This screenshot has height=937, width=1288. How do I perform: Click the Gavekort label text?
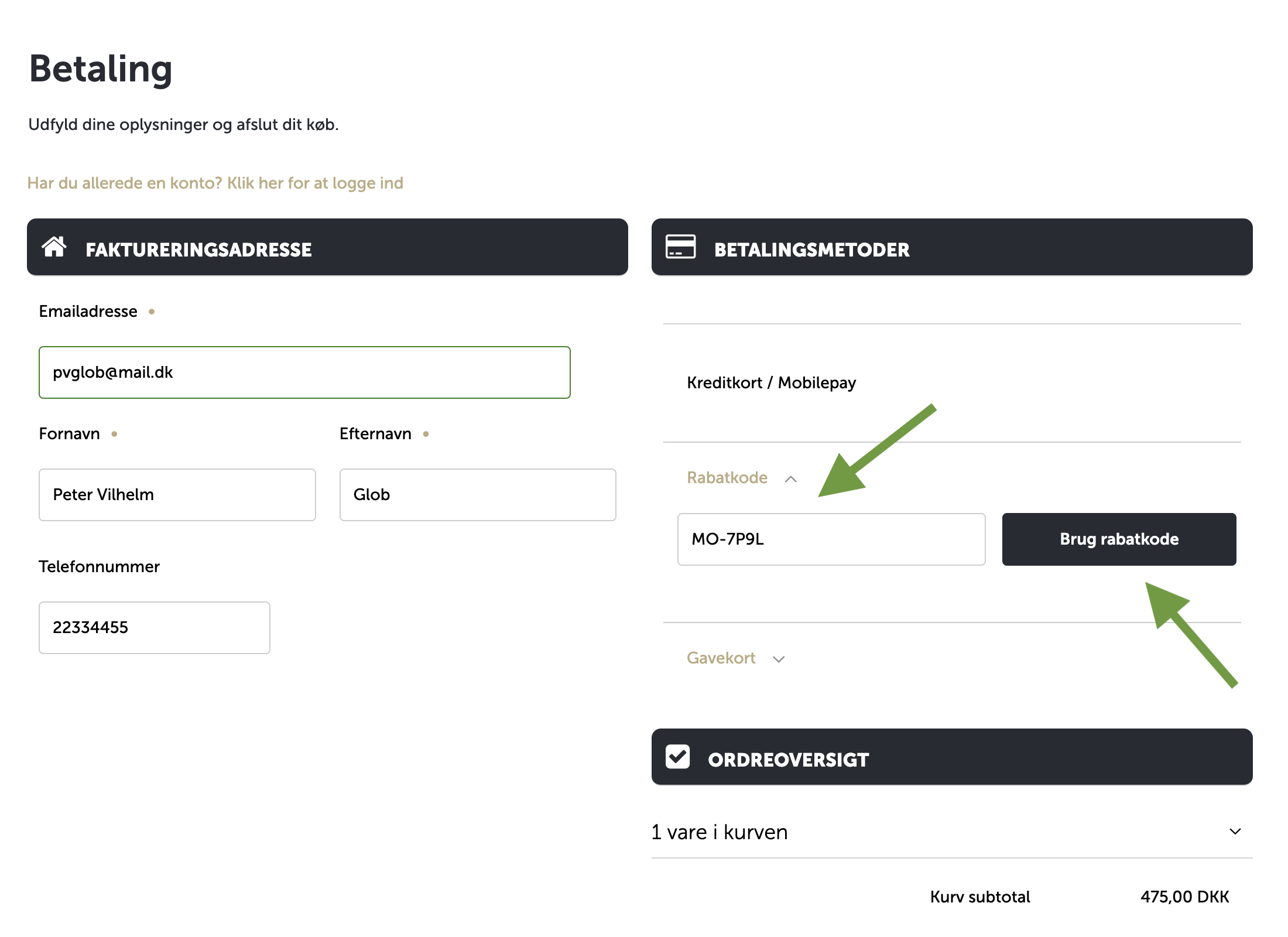click(721, 658)
